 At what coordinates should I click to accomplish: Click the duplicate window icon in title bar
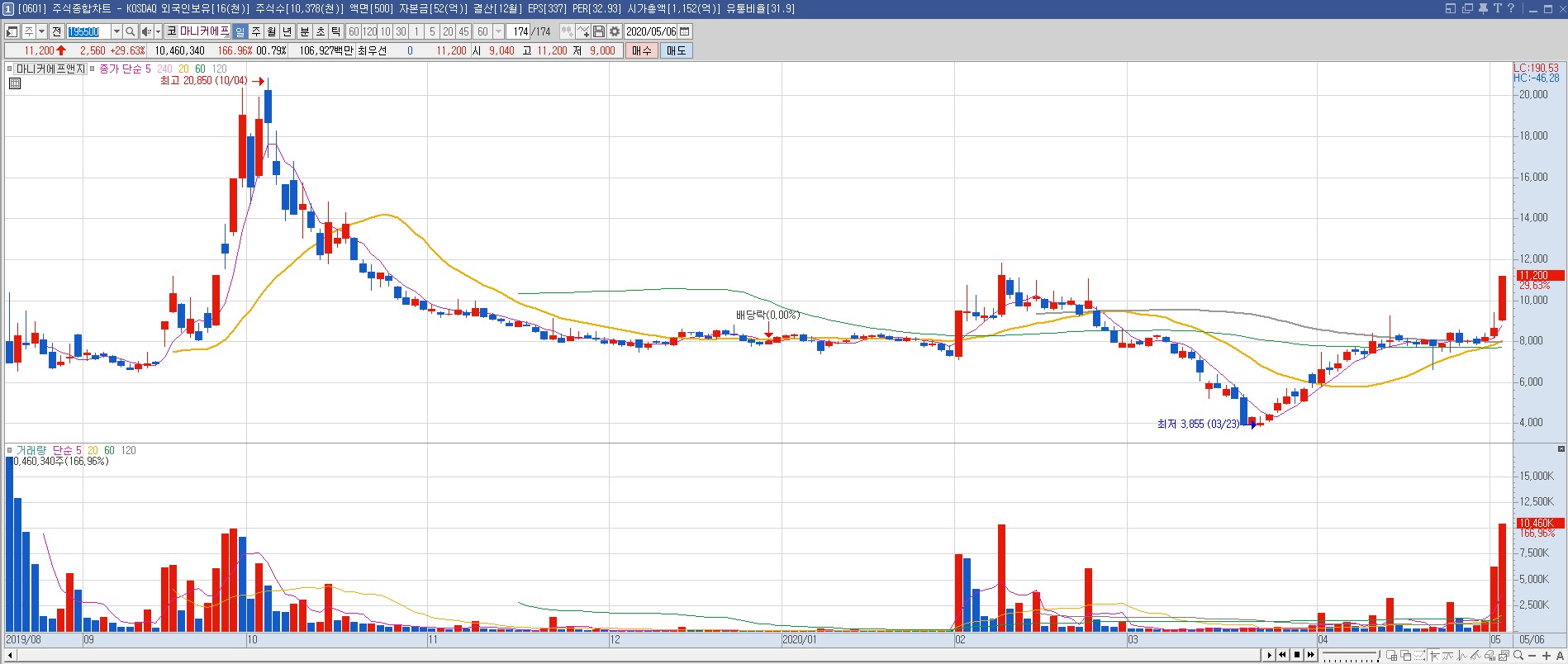(x=1467, y=8)
